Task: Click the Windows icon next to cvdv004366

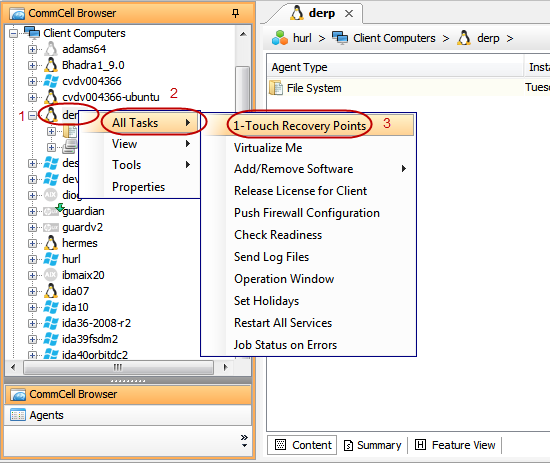Action: tap(51, 81)
